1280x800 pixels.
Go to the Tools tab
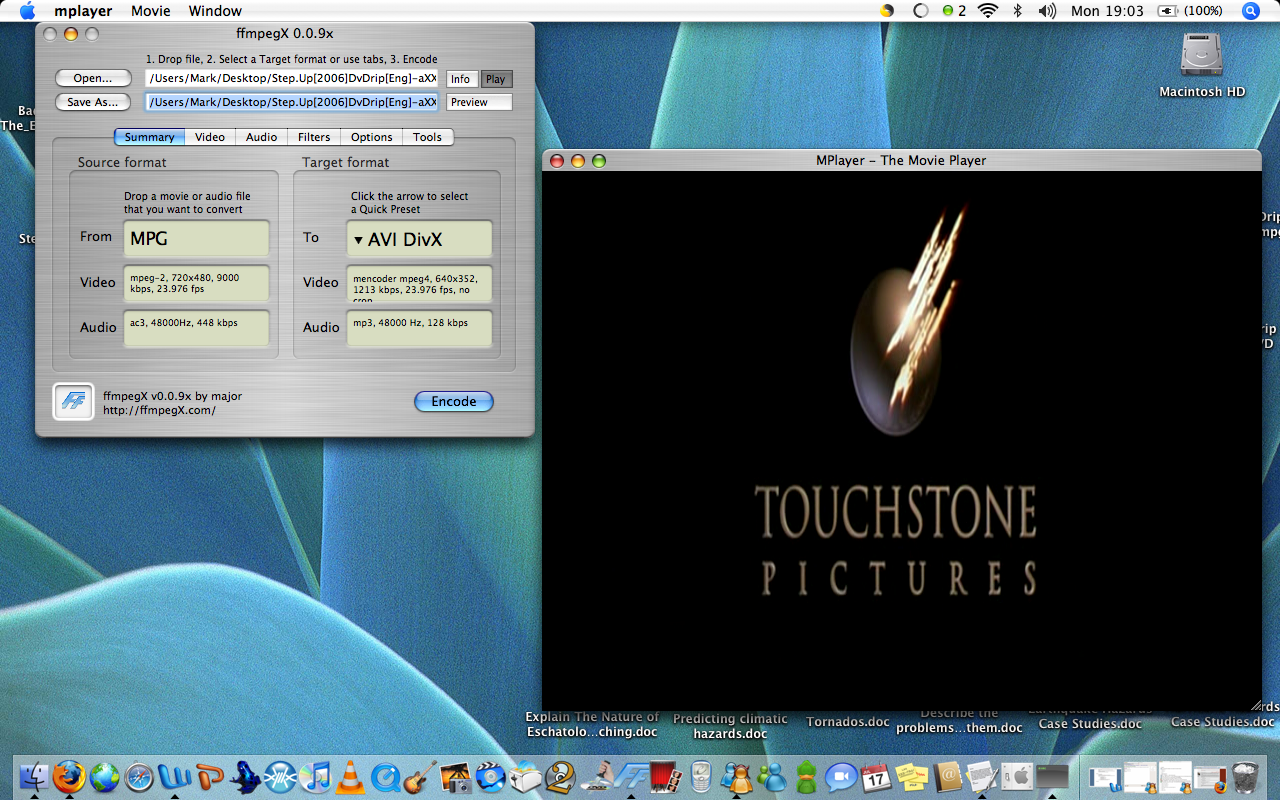(x=427, y=137)
